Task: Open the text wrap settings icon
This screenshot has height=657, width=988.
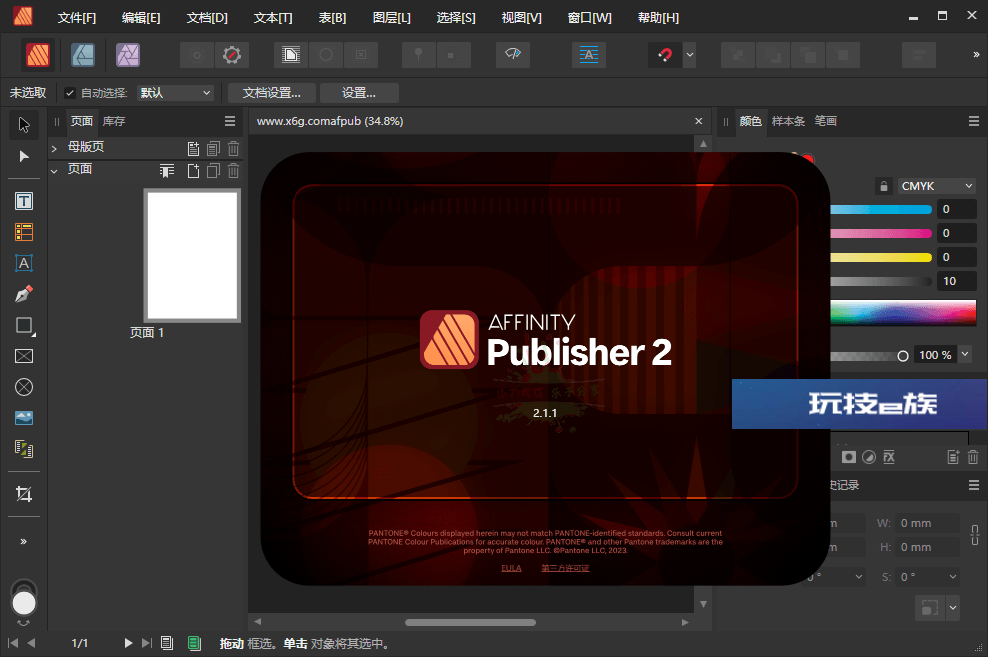Action: click(290, 55)
